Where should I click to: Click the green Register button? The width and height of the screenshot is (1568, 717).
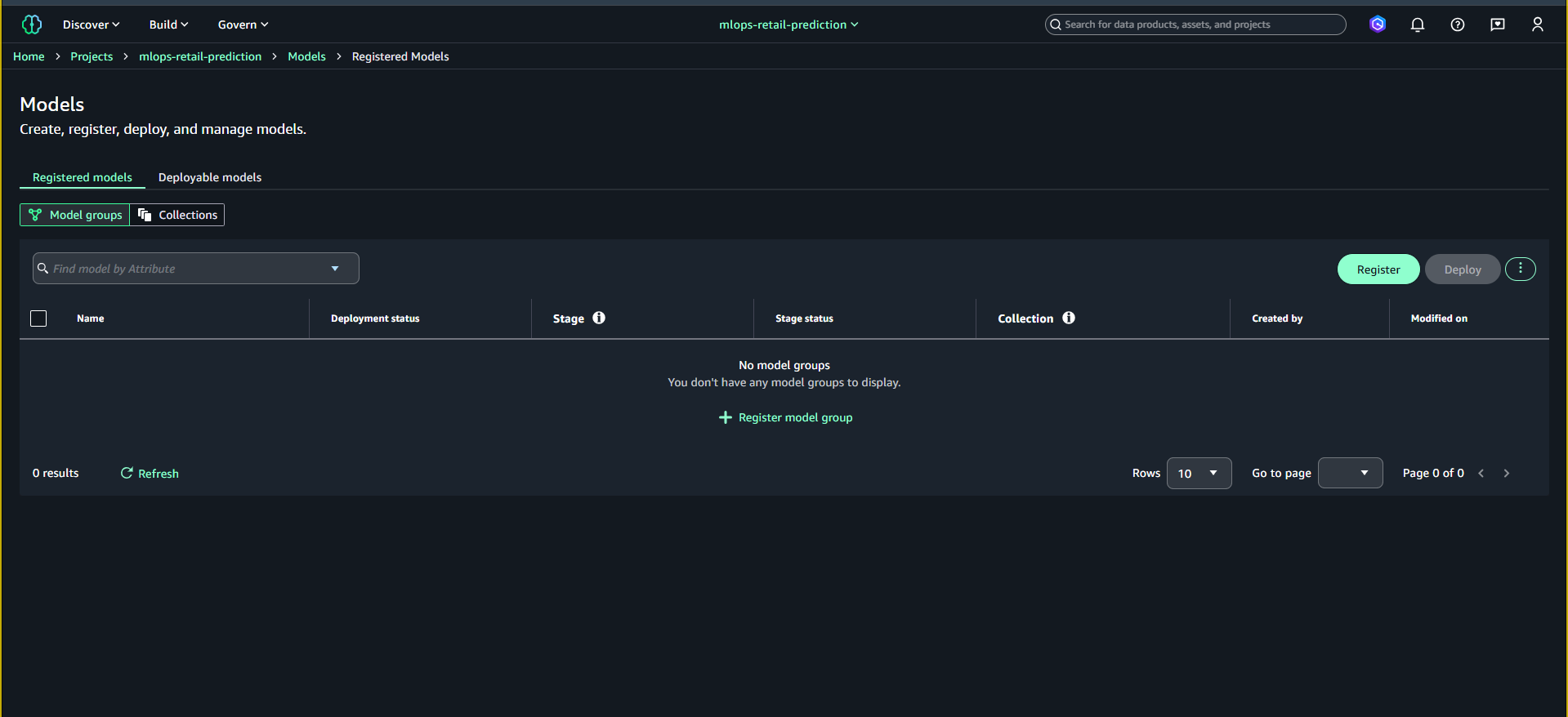pyautogui.click(x=1378, y=269)
